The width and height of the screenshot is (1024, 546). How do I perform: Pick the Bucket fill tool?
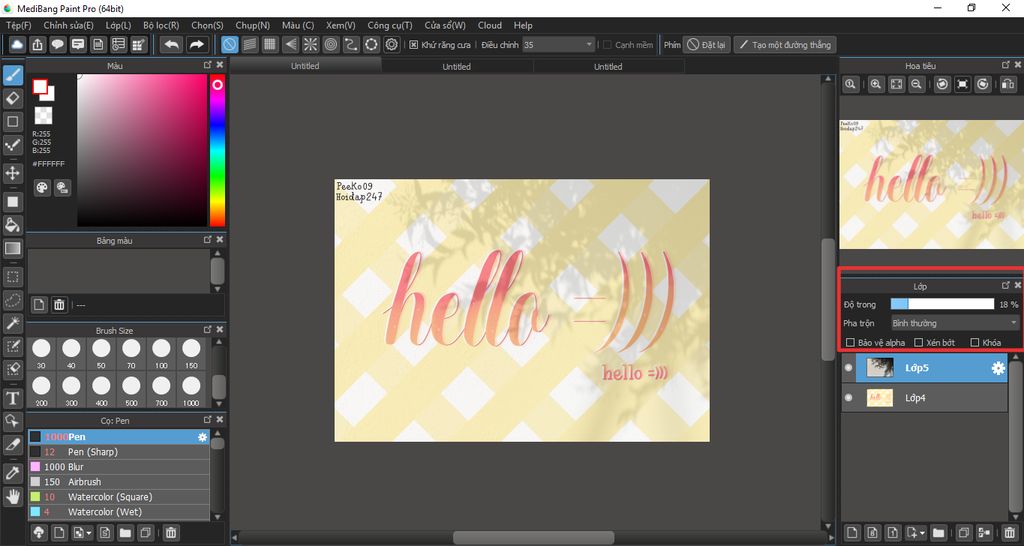[12, 225]
